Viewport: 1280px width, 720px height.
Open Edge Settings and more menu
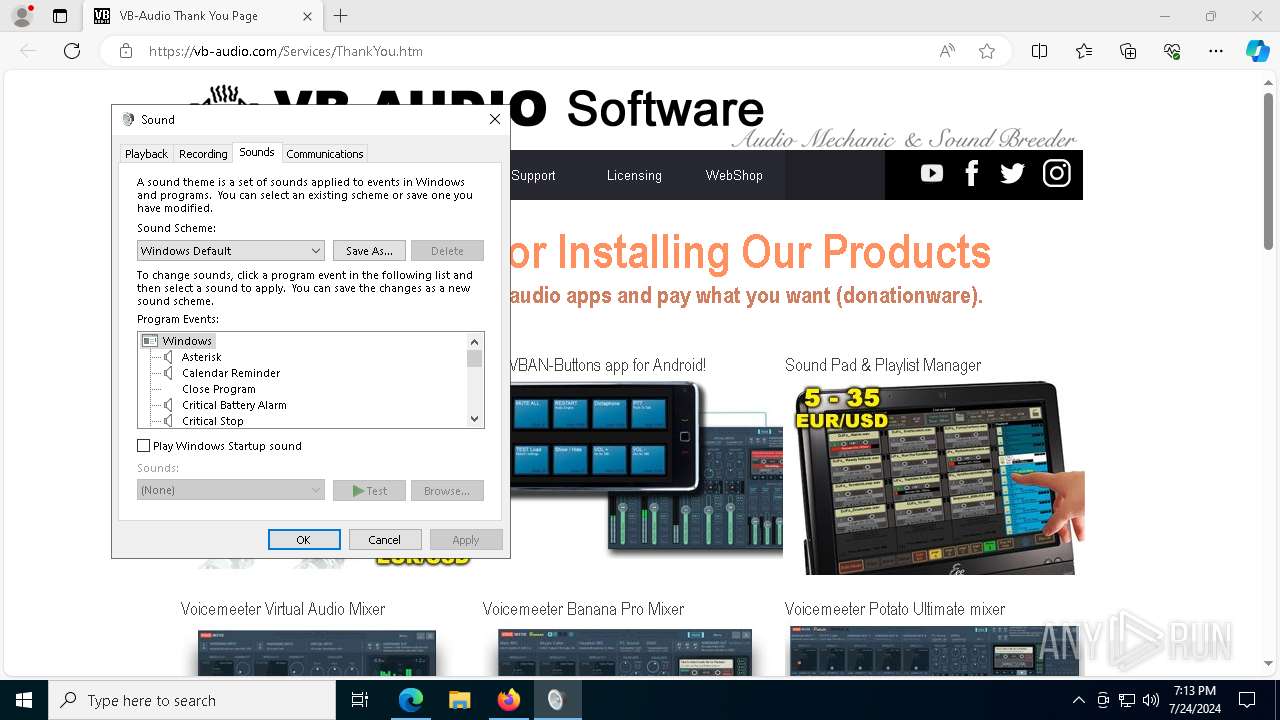pos(1216,51)
